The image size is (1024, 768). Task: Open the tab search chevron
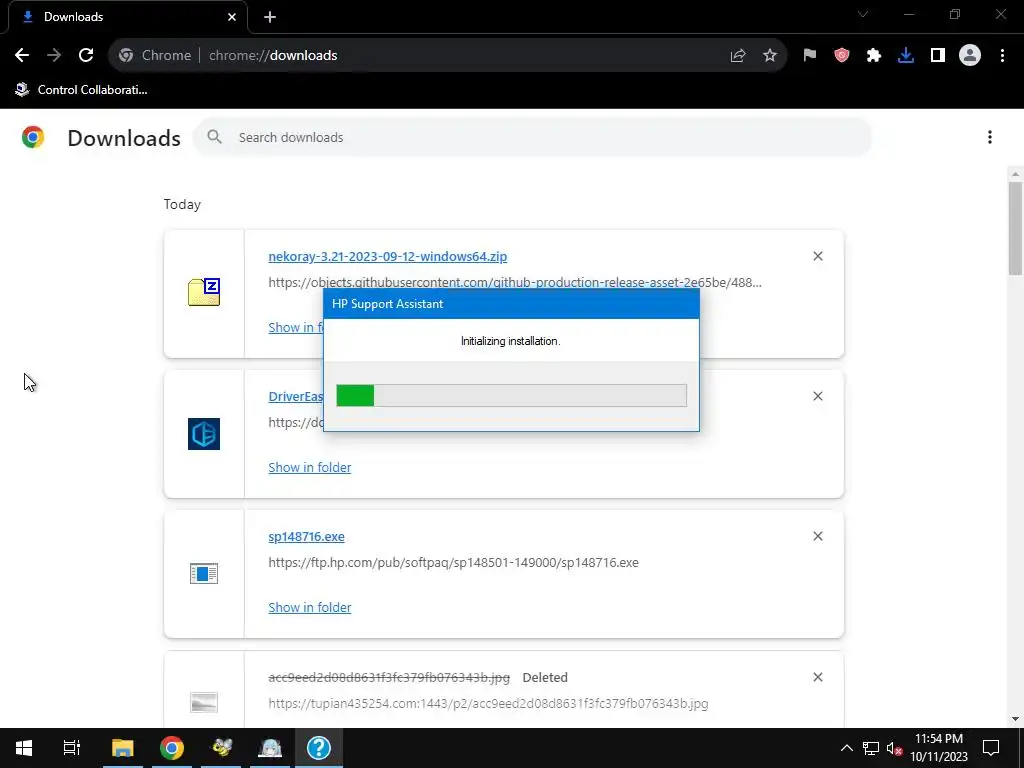click(863, 14)
